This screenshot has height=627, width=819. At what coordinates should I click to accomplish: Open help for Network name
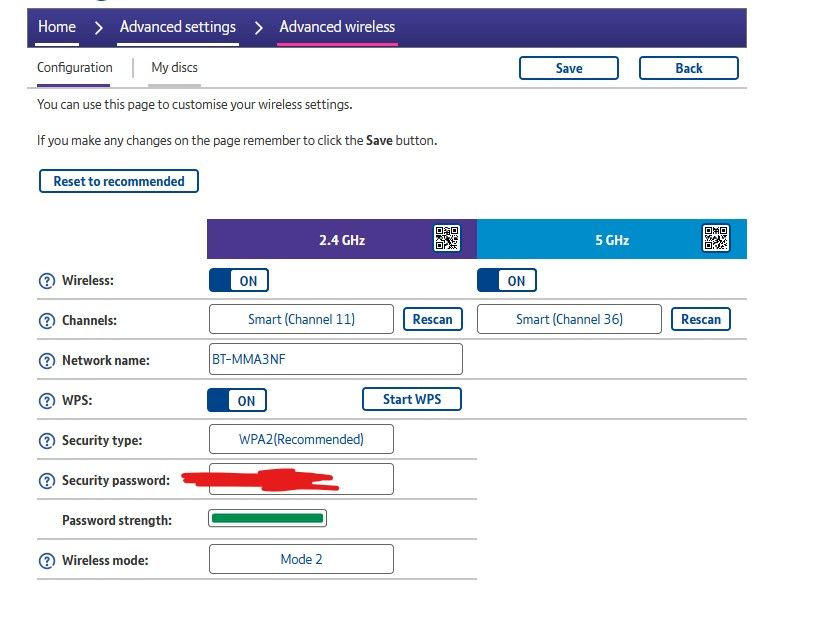47,360
